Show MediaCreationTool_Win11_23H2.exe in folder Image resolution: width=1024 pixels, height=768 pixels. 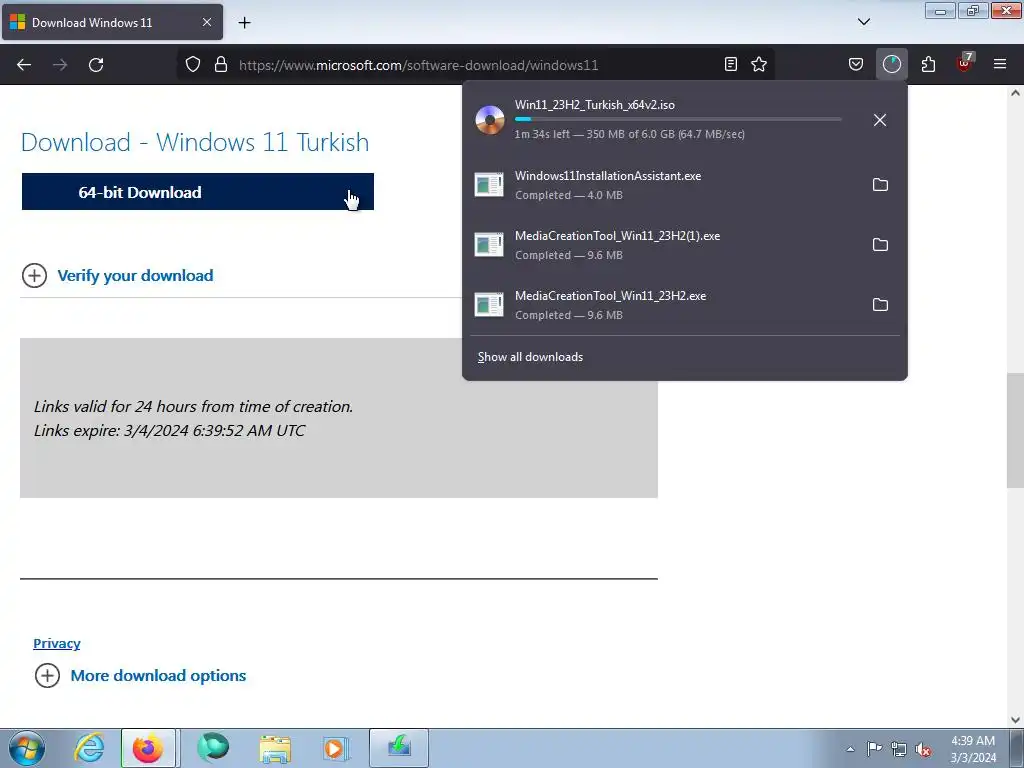(880, 305)
